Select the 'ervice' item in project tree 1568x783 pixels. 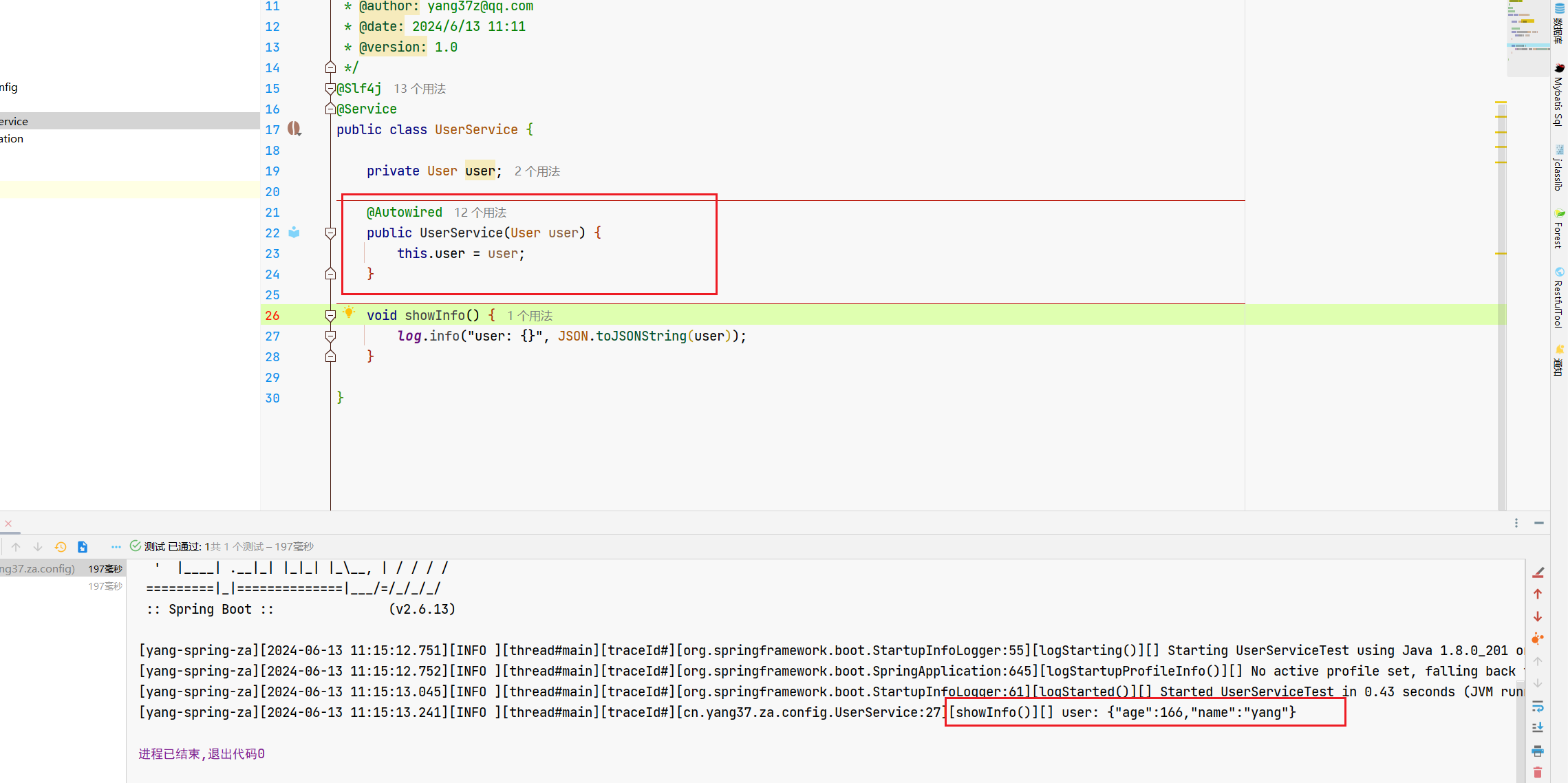pyautogui.click(x=130, y=121)
